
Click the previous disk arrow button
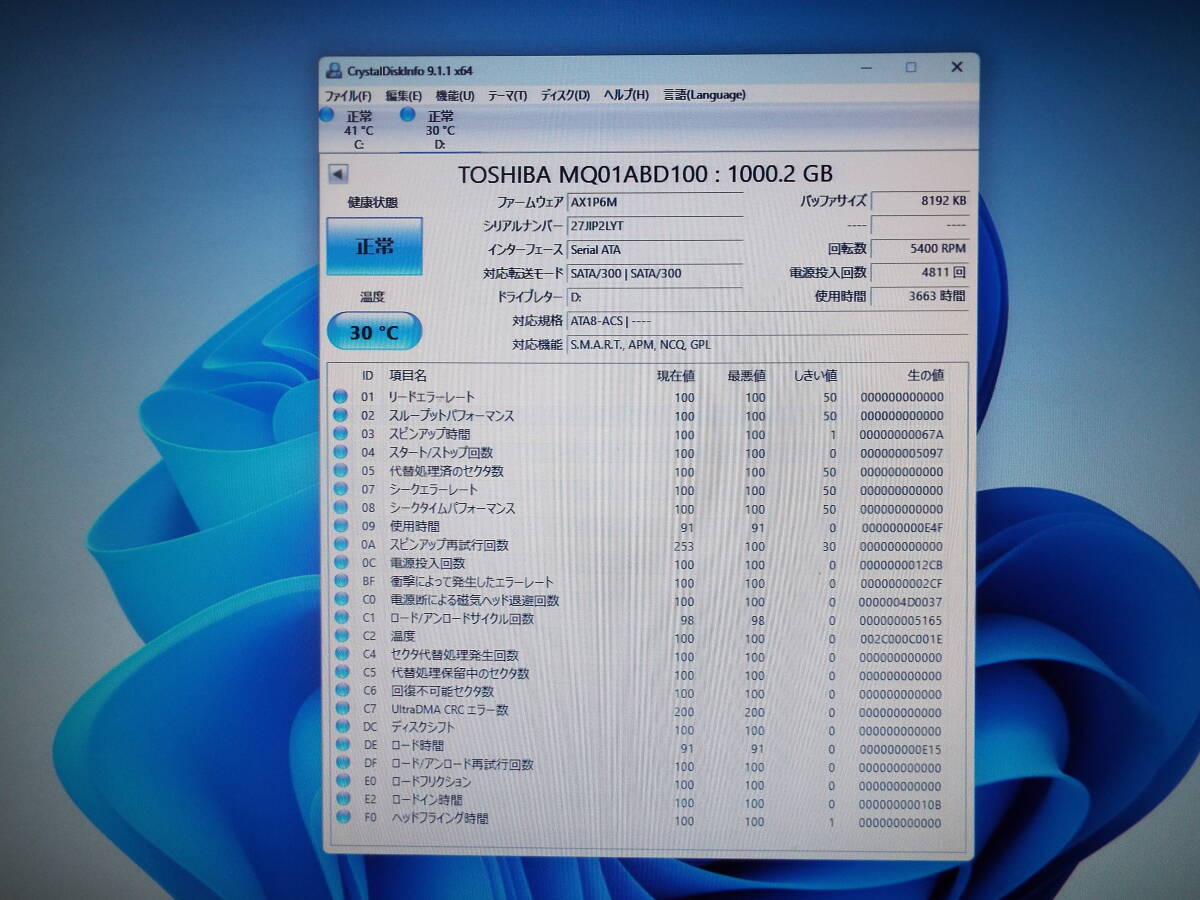[337, 175]
